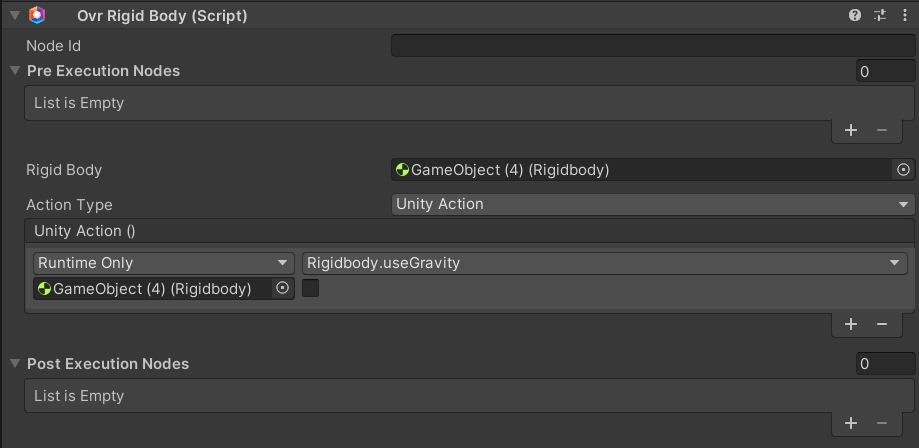Add a new Unity Action listener
This screenshot has width=919, height=448.
pyautogui.click(x=851, y=324)
